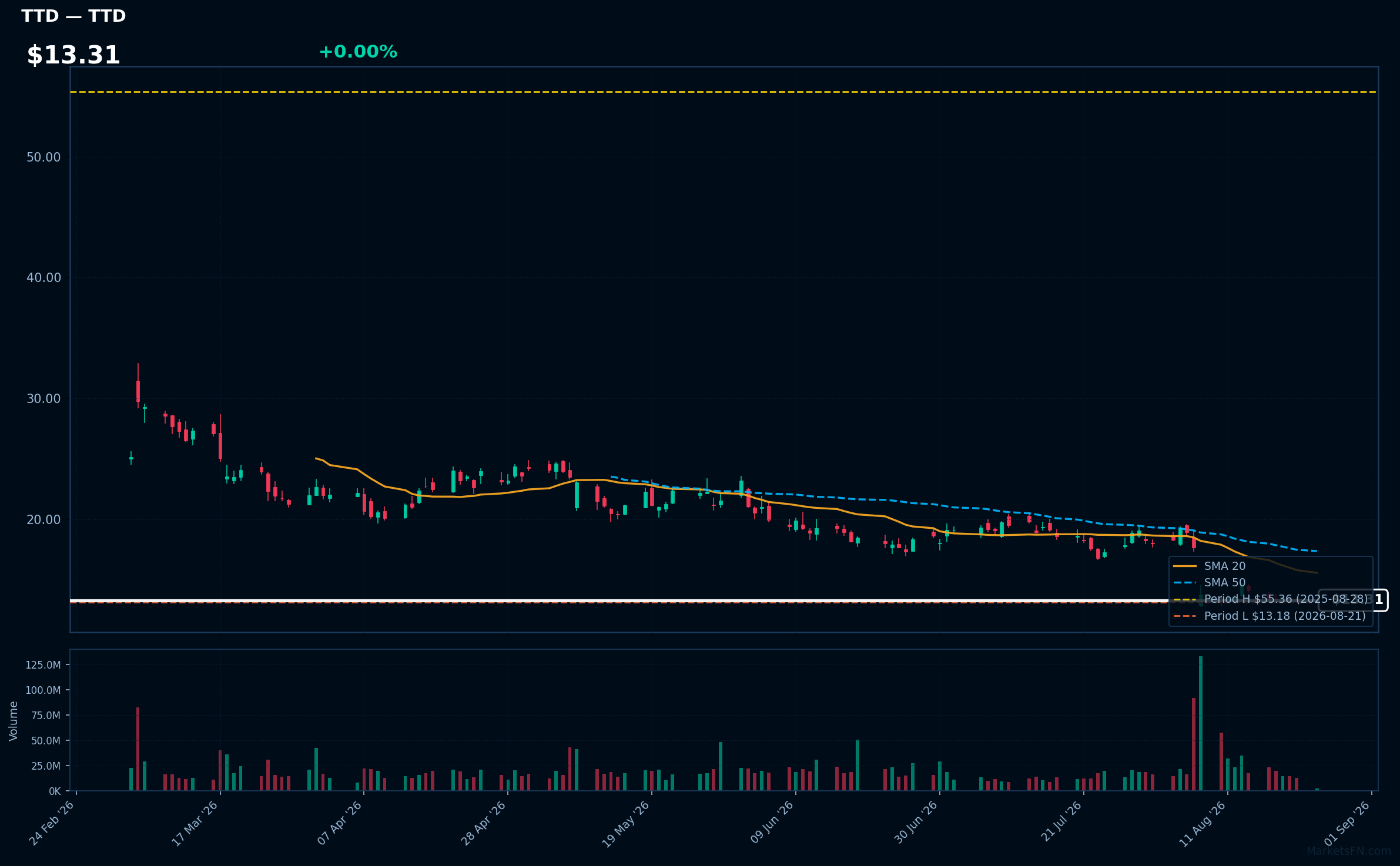Click the "Period H $55.36" legend entry
This screenshot has width=1400, height=866.
coord(1270,599)
